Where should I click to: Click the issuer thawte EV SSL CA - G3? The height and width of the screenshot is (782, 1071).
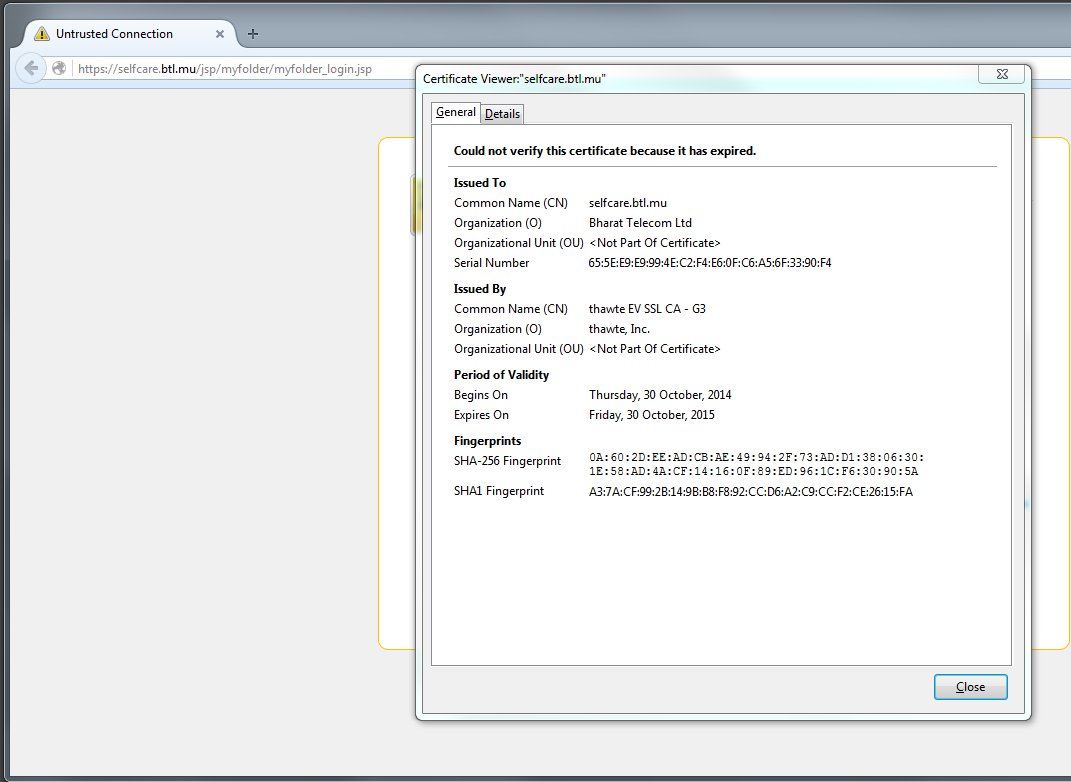(x=647, y=309)
